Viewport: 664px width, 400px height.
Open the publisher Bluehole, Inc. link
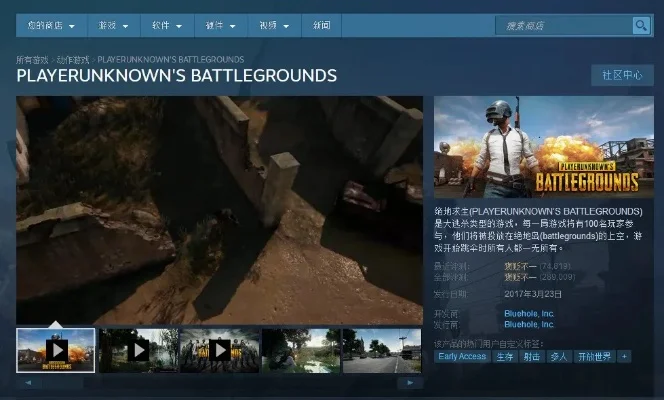(x=529, y=325)
